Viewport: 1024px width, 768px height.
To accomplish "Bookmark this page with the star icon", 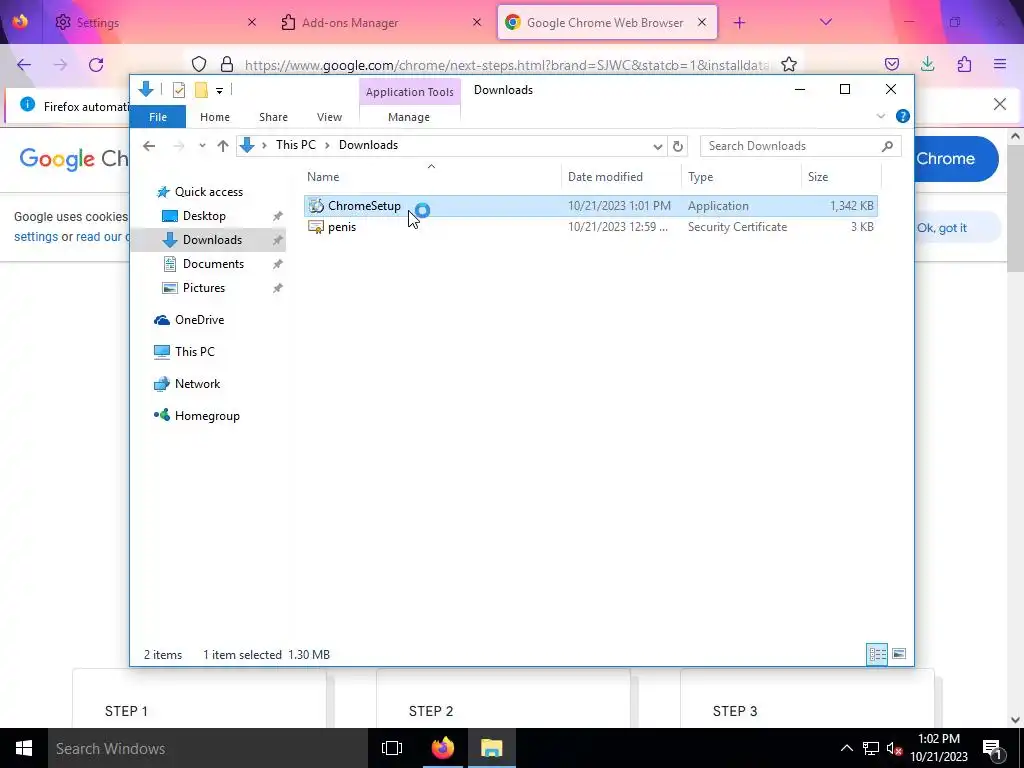I will 789,64.
